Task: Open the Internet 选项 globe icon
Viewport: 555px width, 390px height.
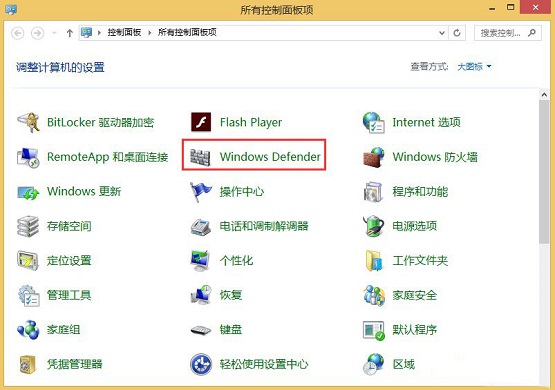Action: (x=374, y=122)
